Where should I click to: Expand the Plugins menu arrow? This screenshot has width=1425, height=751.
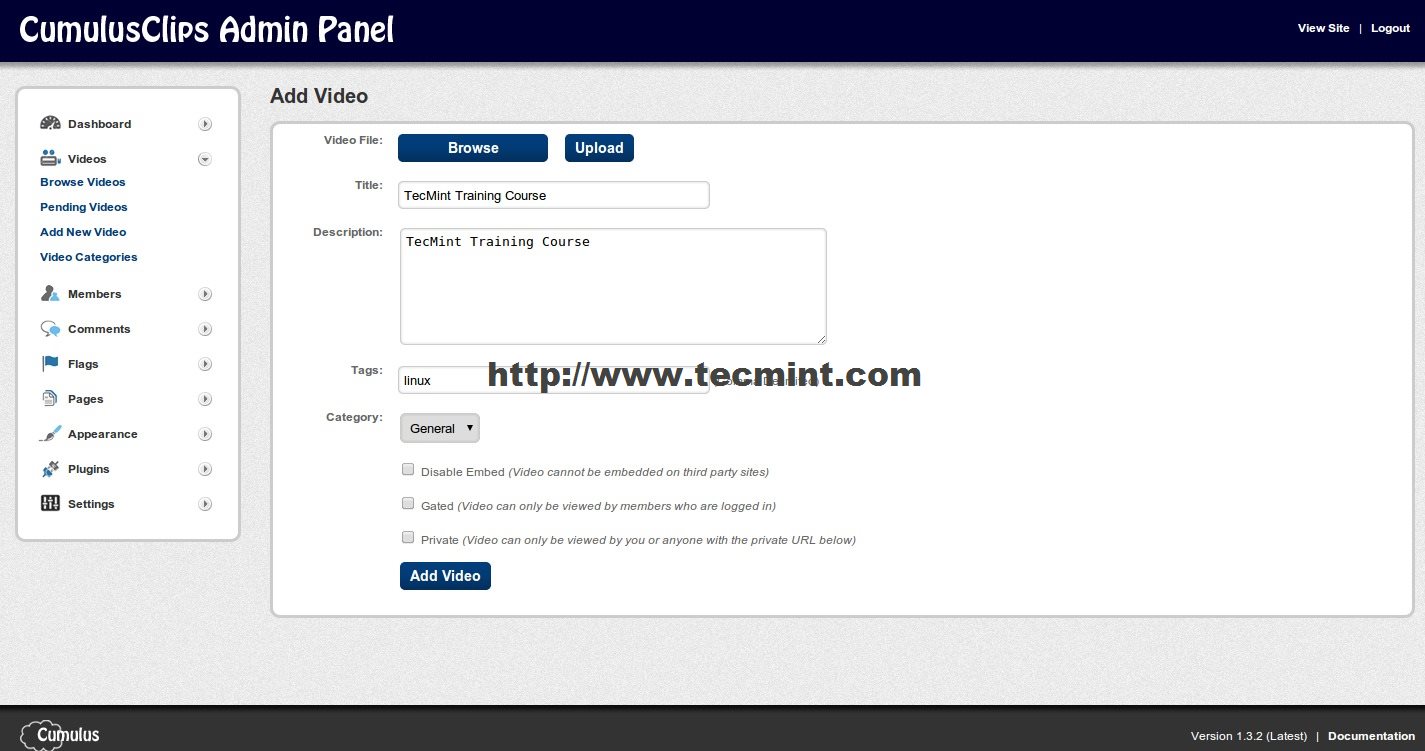[205, 469]
